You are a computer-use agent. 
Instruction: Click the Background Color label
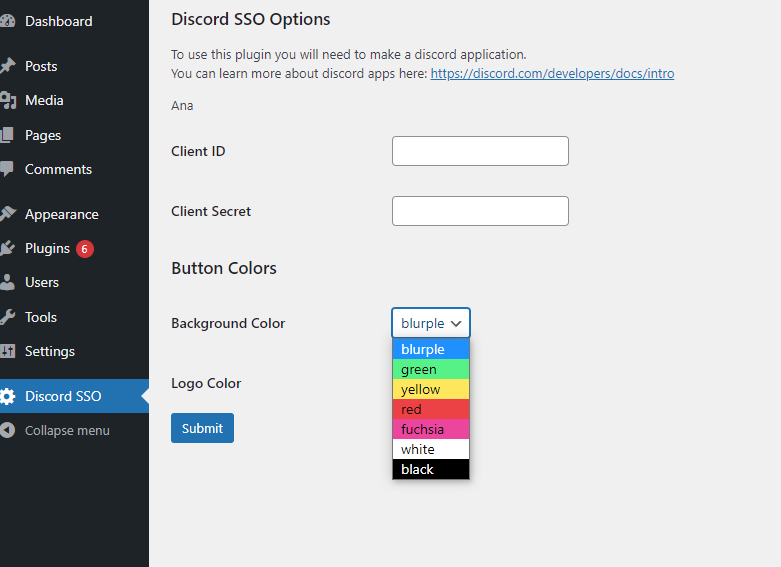click(228, 324)
